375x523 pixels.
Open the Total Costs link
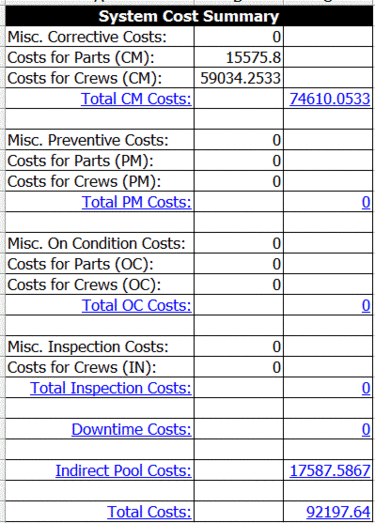coord(149,512)
